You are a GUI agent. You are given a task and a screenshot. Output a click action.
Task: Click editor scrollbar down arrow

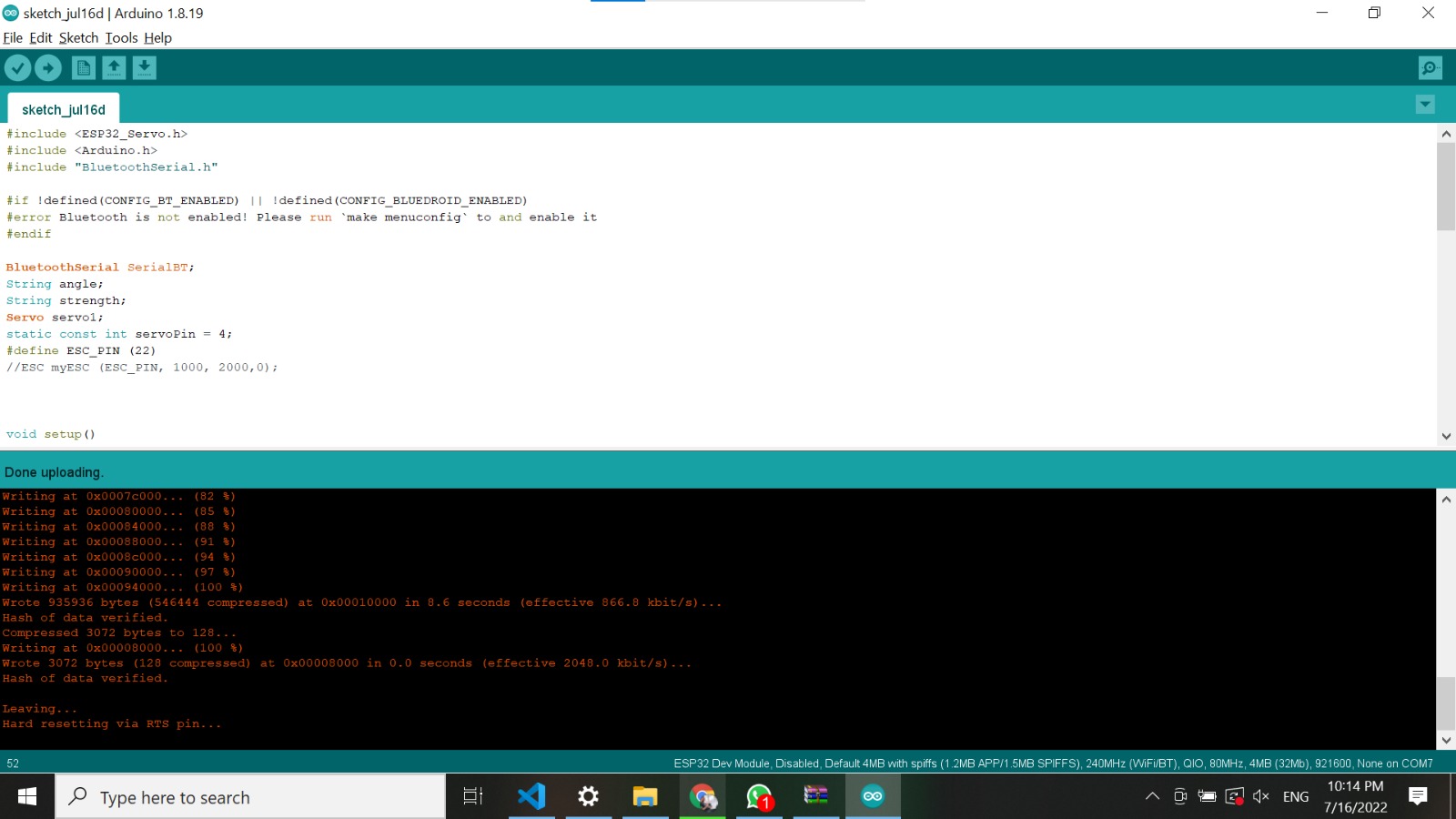tap(1446, 436)
